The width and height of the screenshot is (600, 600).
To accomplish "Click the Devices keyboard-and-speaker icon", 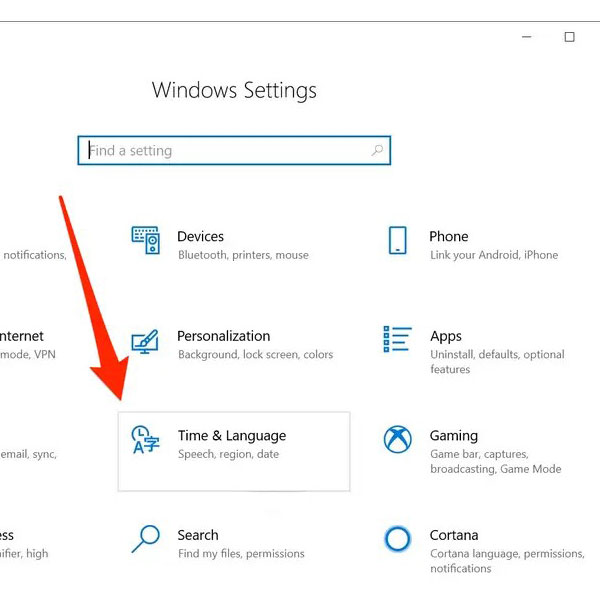I will pos(145,240).
